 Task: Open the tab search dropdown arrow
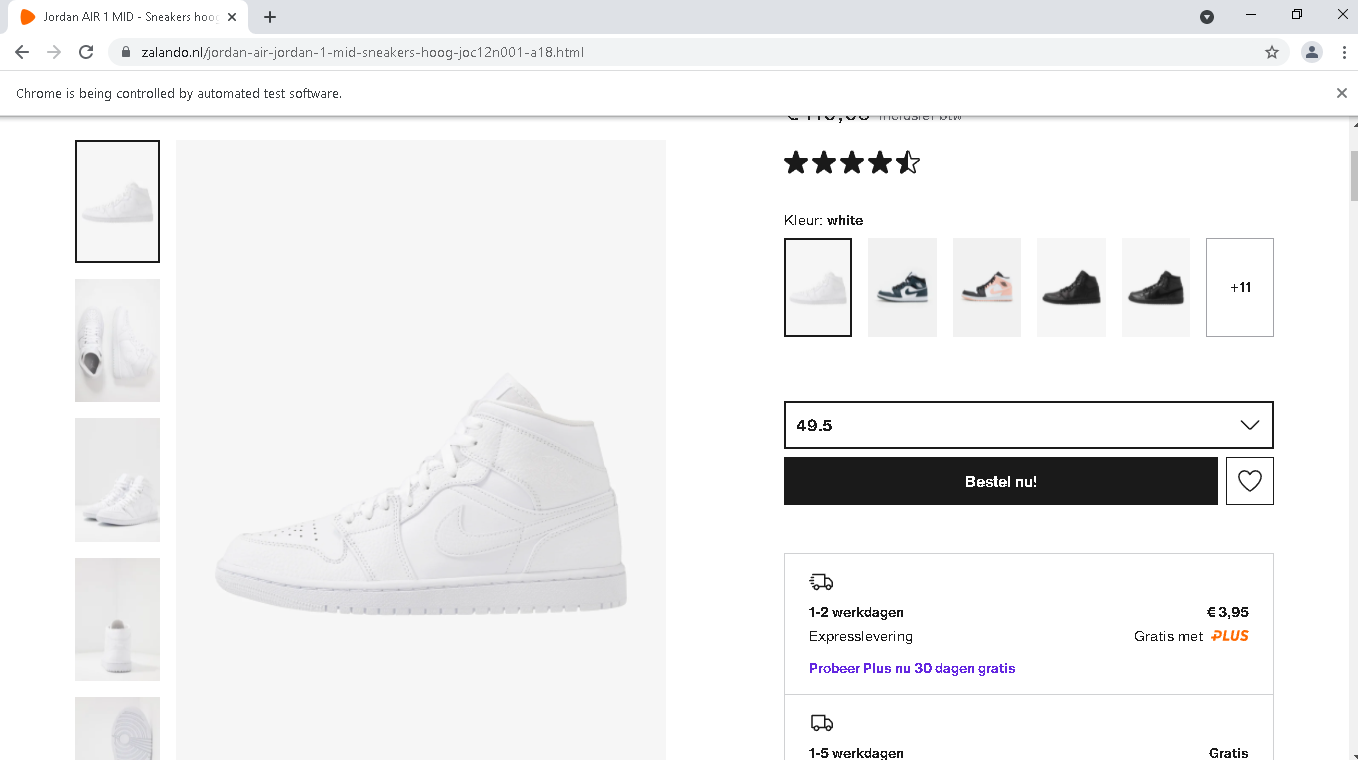(x=1207, y=17)
